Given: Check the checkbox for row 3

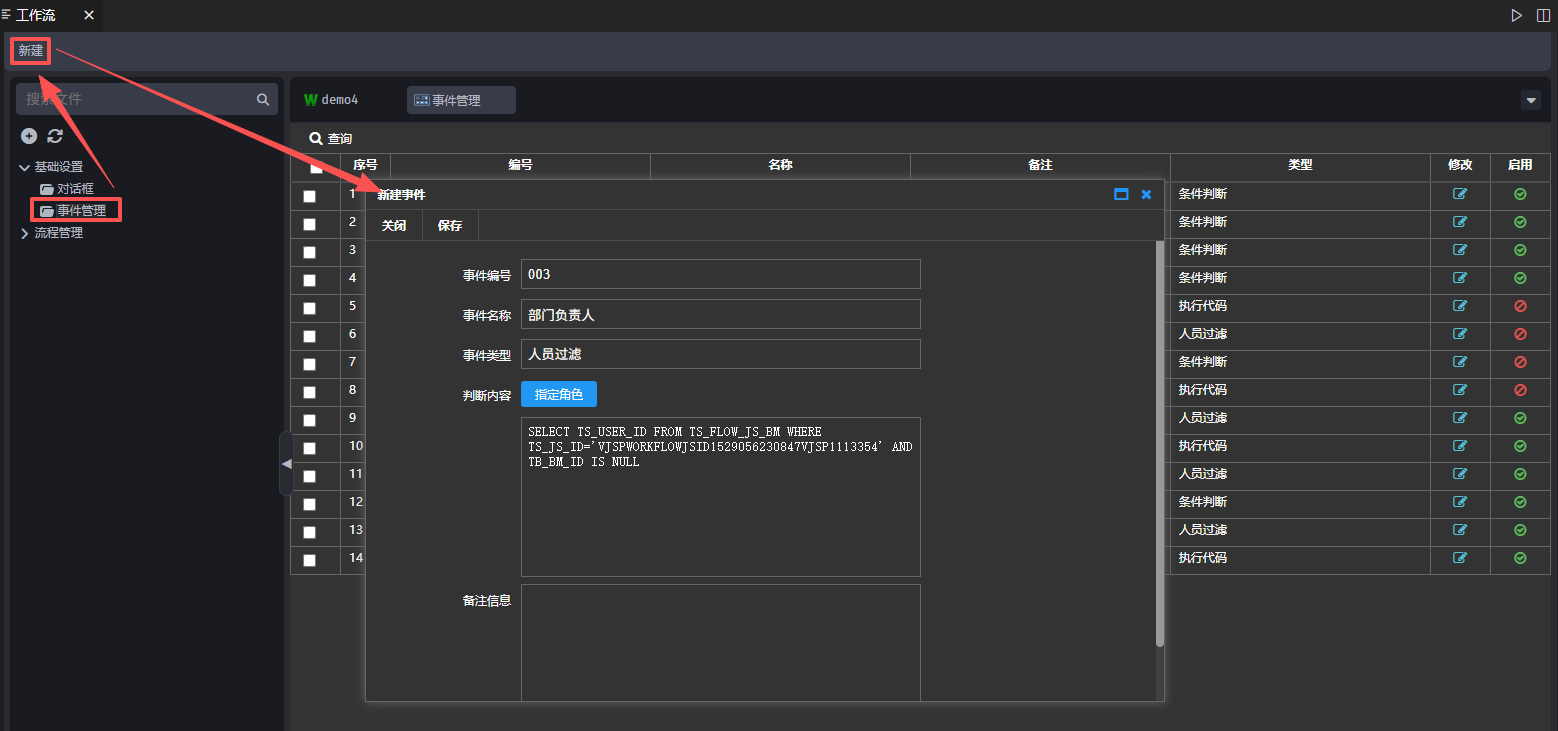Looking at the screenshot, I should click(310, 252).
